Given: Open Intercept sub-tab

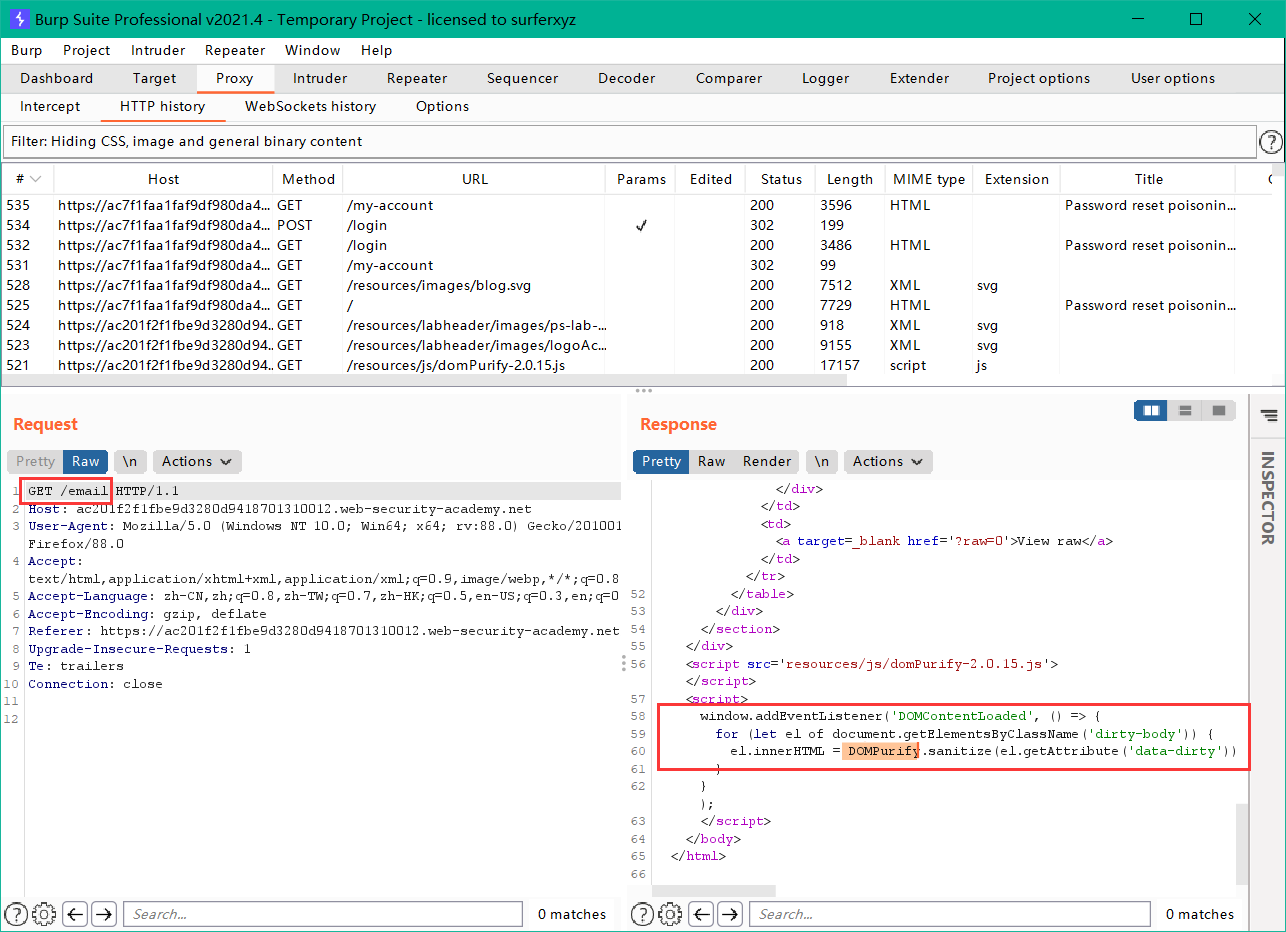Looking at the screenshot, I should (50, 106).
